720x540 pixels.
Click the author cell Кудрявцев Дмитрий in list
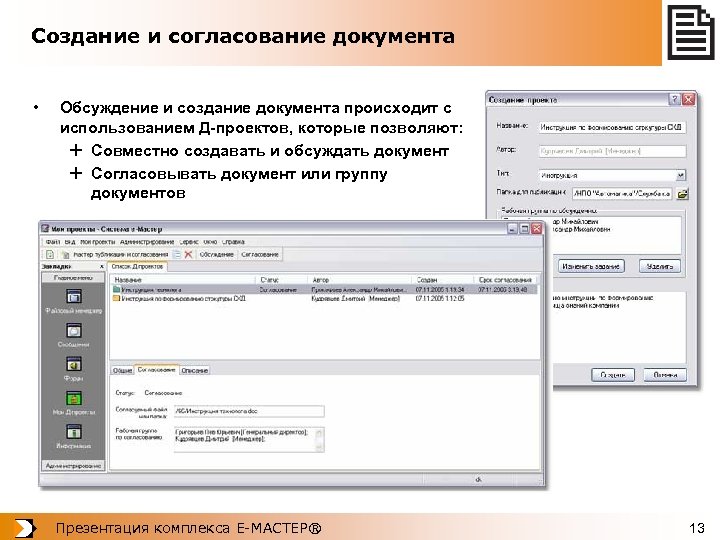point(355,298)
